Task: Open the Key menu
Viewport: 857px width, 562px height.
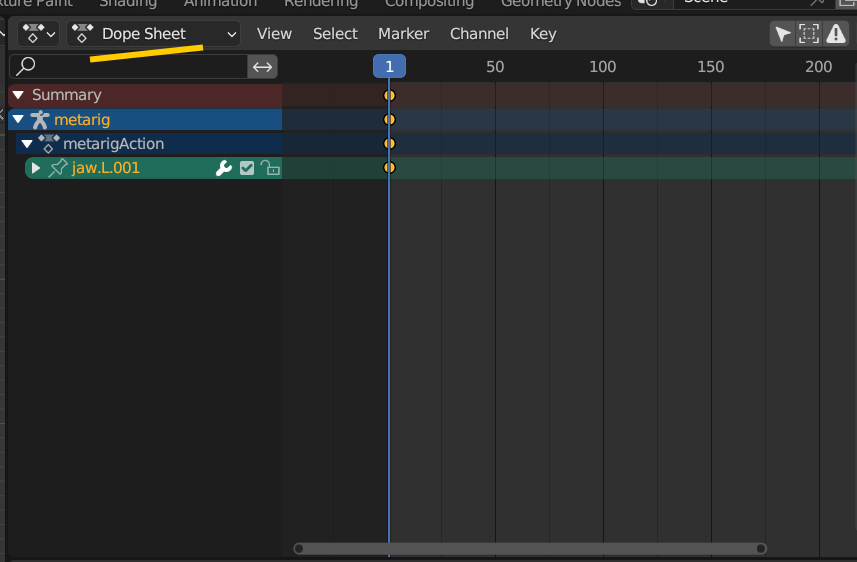Action: coord(543,34)
